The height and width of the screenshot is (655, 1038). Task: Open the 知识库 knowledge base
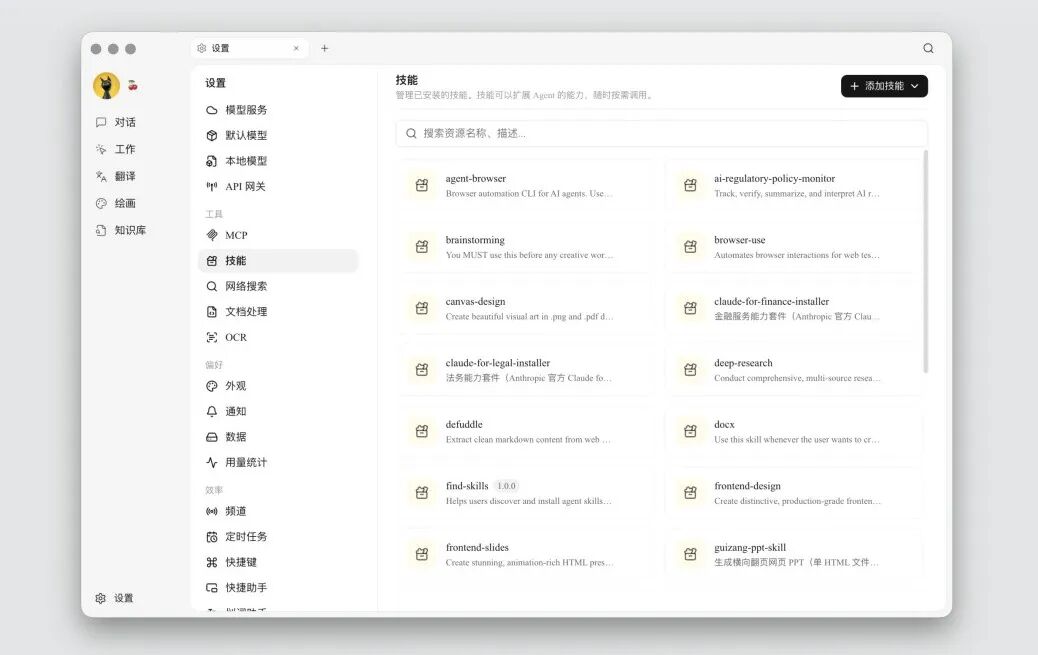120,230
